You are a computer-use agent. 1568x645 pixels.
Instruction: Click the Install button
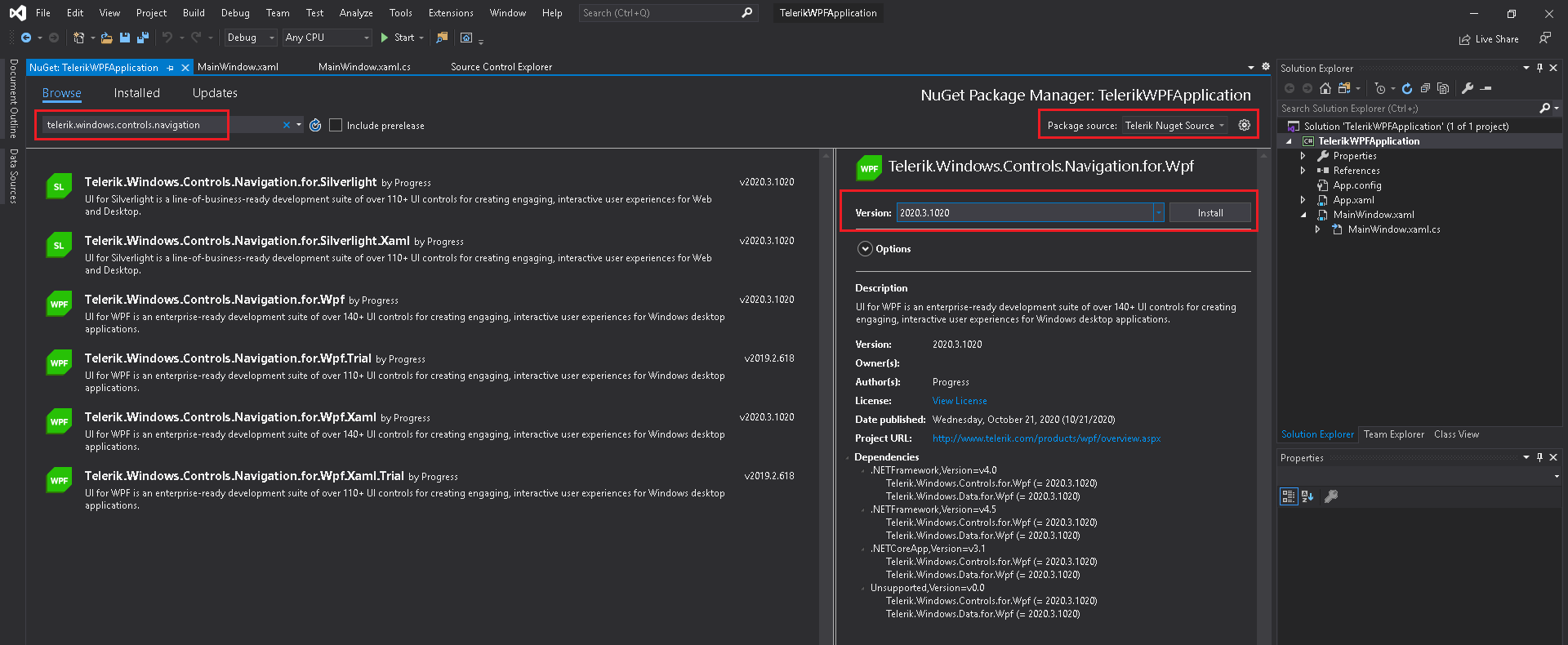(x=1210, y=212)
